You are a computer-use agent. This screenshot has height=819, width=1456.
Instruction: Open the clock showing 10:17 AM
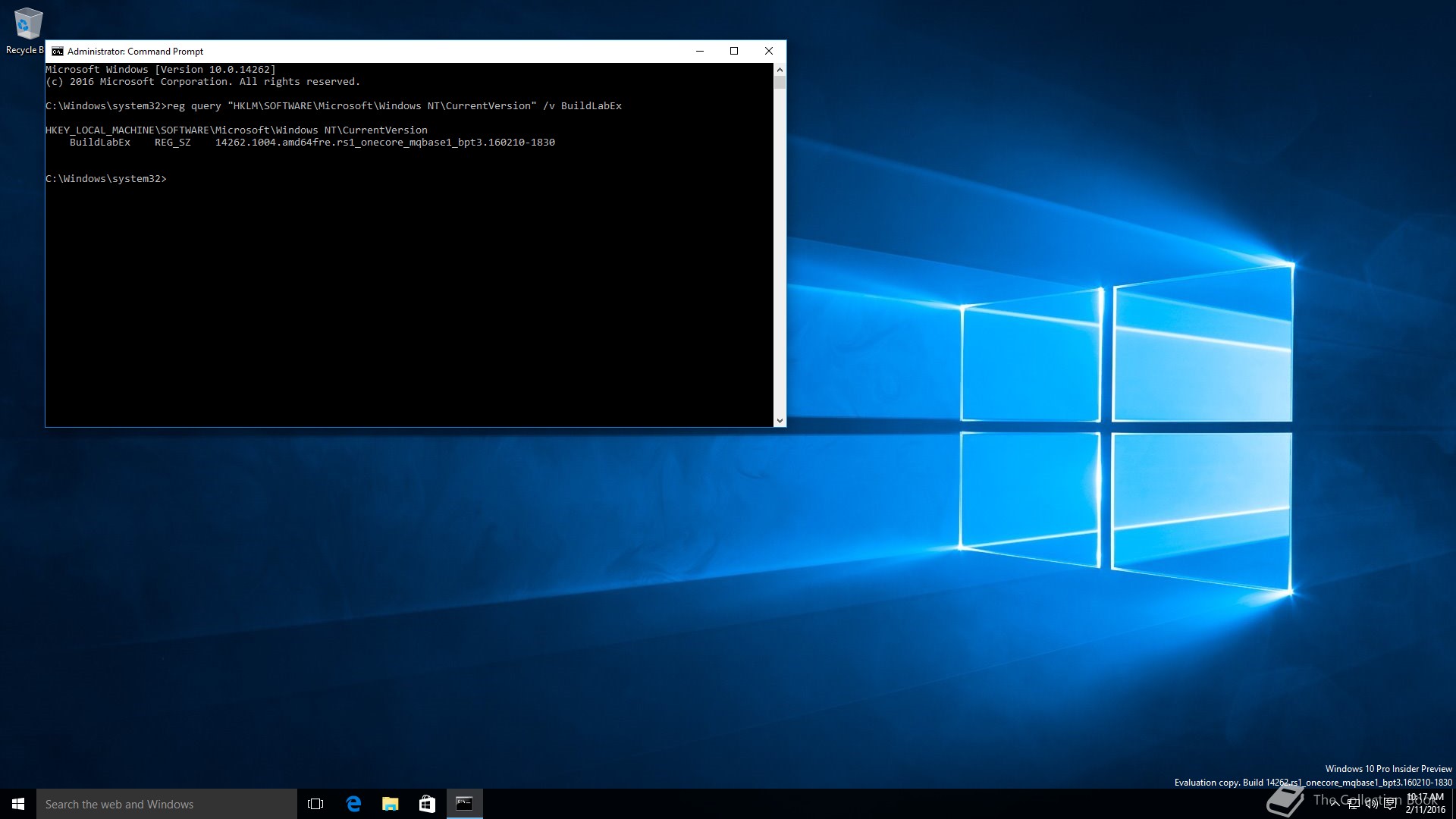1426,804
